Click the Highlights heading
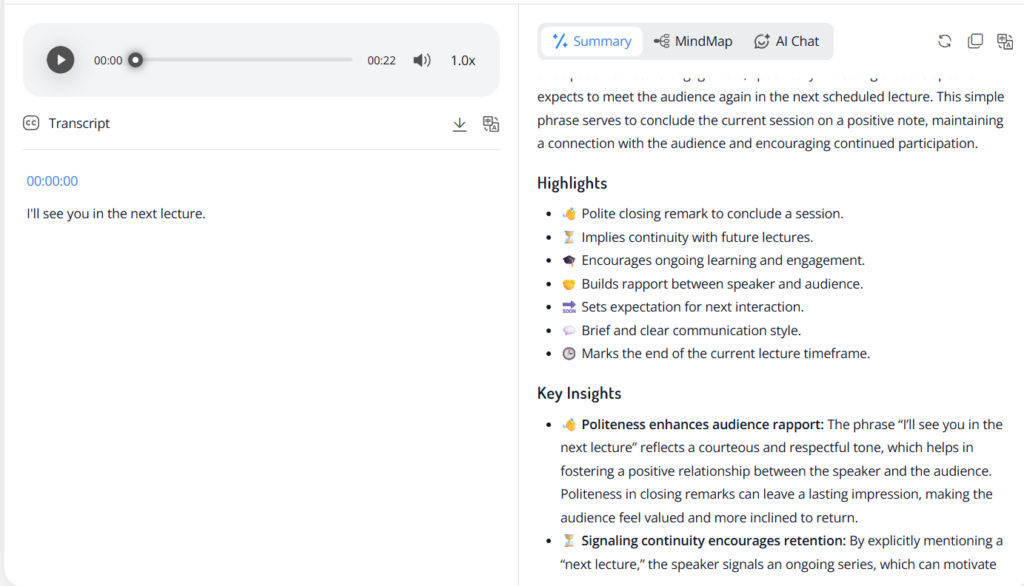This screenshot has height=586, width=1024. [x=572, y=183]
